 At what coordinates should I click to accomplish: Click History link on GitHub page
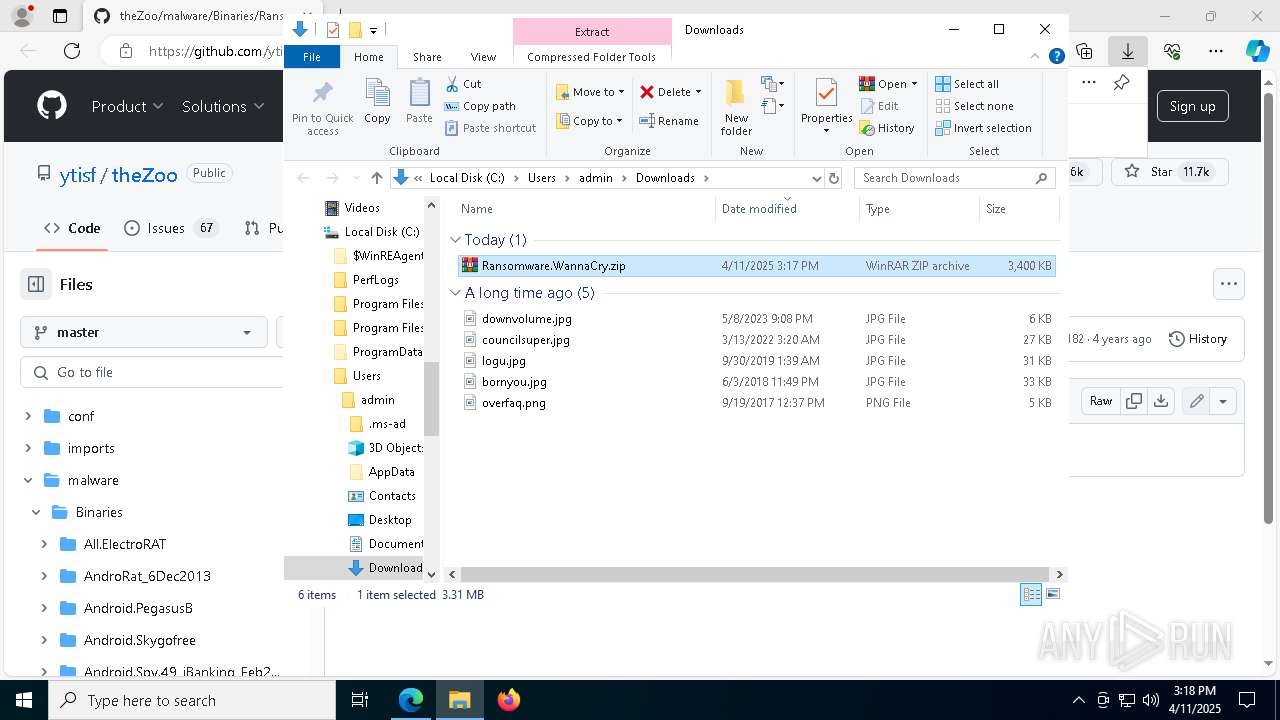pyautogui.click(x=1198, y=339)
